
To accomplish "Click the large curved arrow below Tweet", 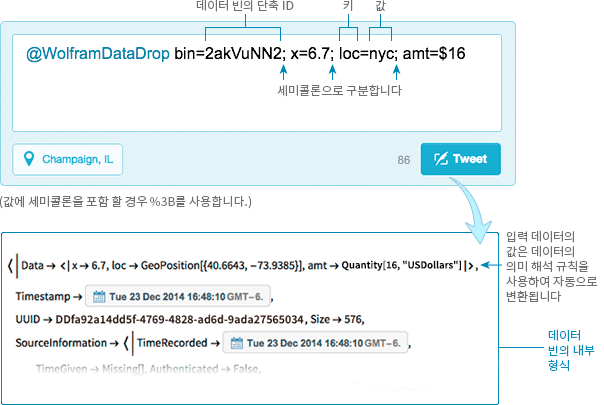I will coord(473,210).
